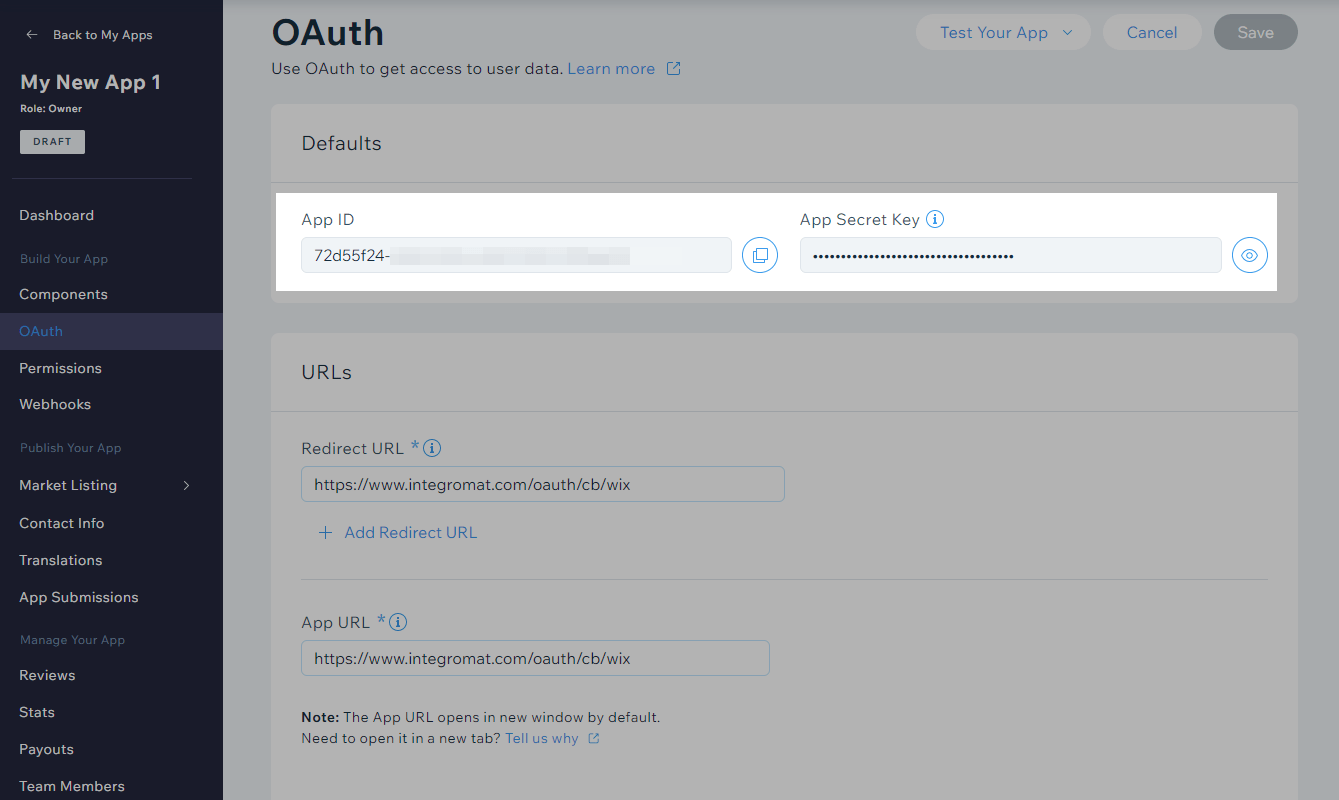Copy the App ID to clipboard
The height and width of the screenshot is (800, 1339).
click(x=759, y=255)
